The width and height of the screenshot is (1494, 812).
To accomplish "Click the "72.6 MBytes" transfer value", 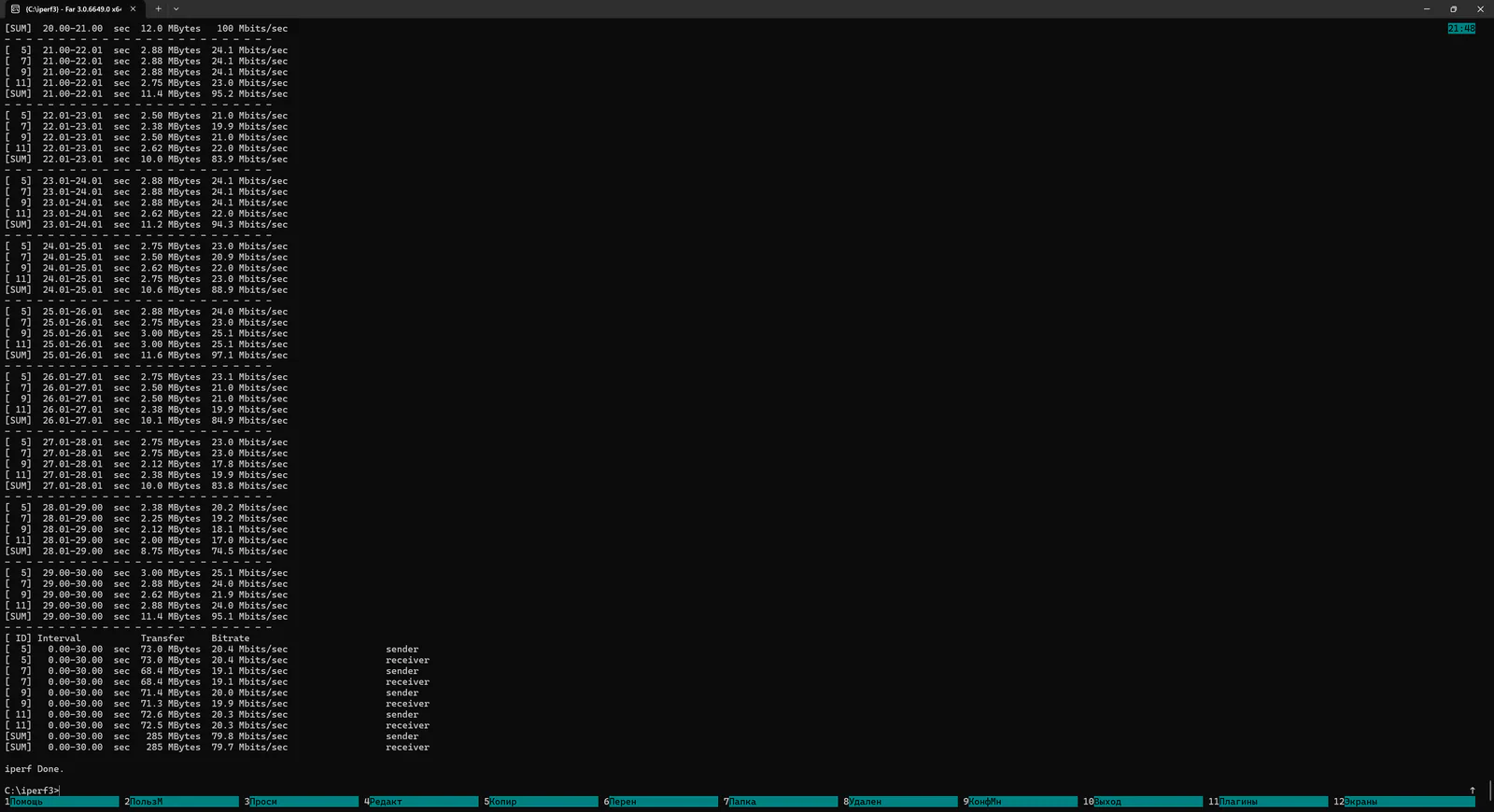I will pos(171,715).
